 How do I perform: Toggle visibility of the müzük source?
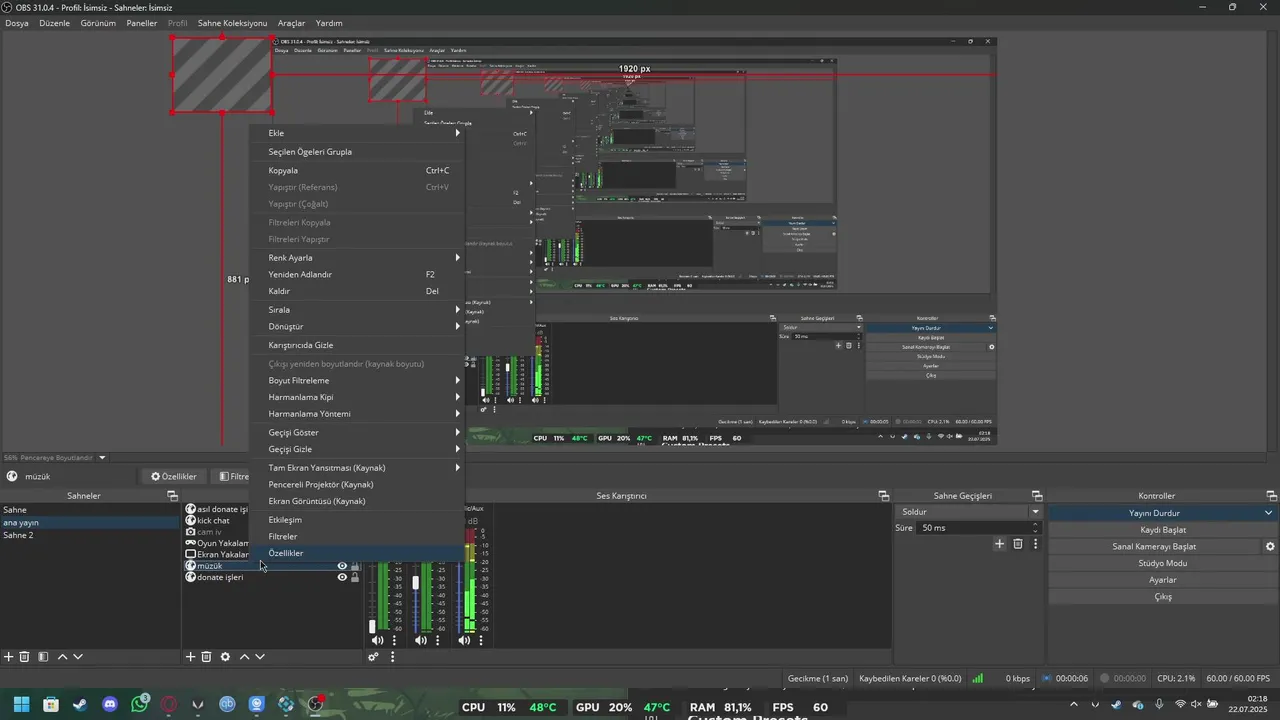coord(342,566)
